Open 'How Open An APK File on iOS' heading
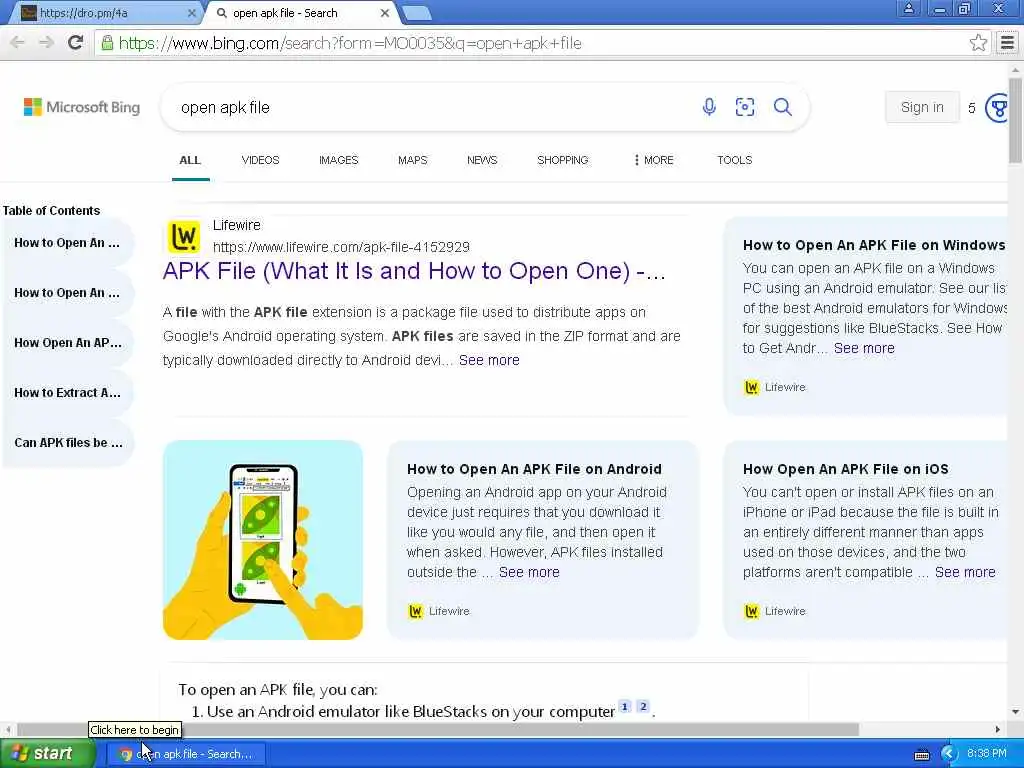This screenshot has width=1024, height=768. (x=846, y=469)
